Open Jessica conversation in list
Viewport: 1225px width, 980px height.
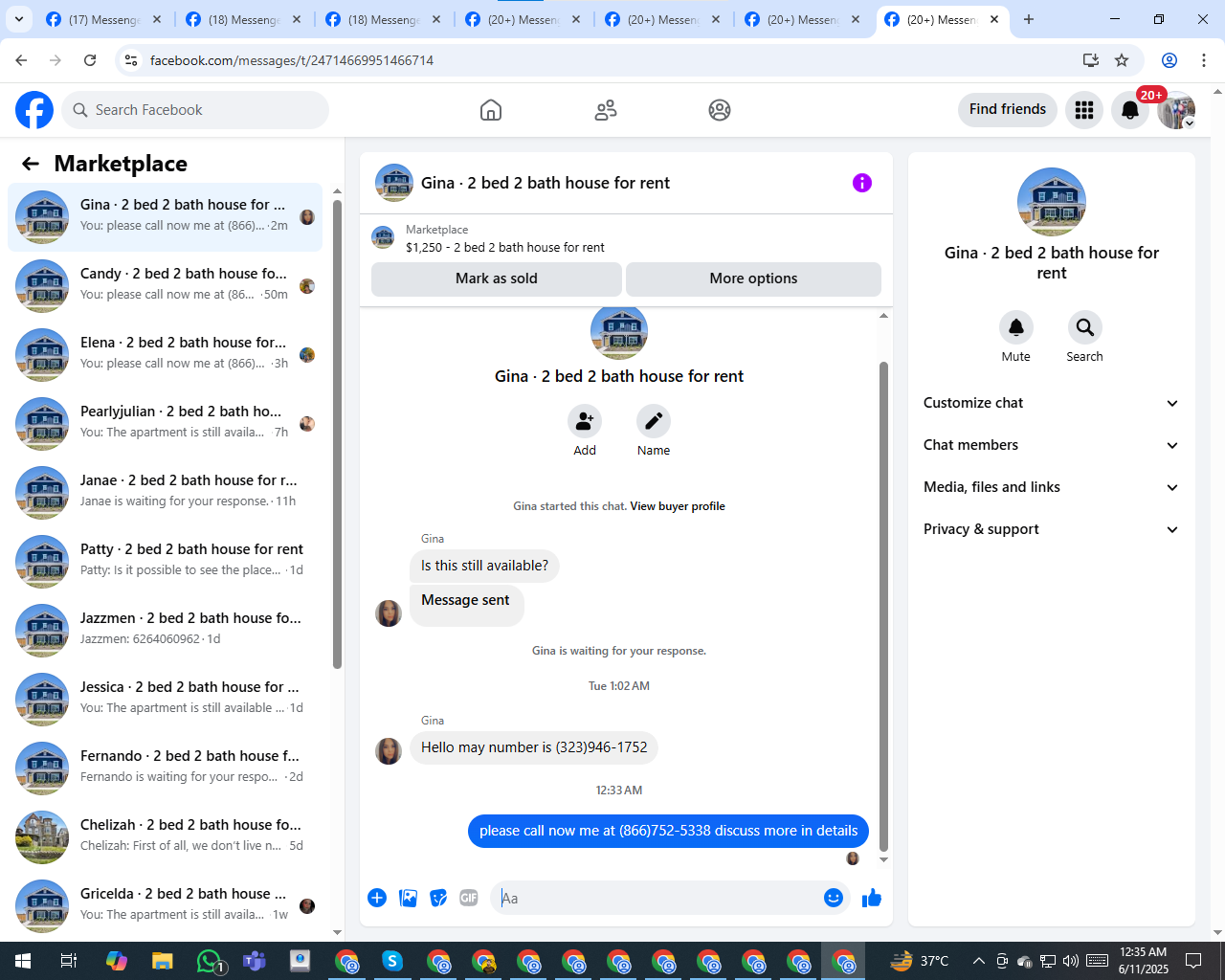coord(166,700)
